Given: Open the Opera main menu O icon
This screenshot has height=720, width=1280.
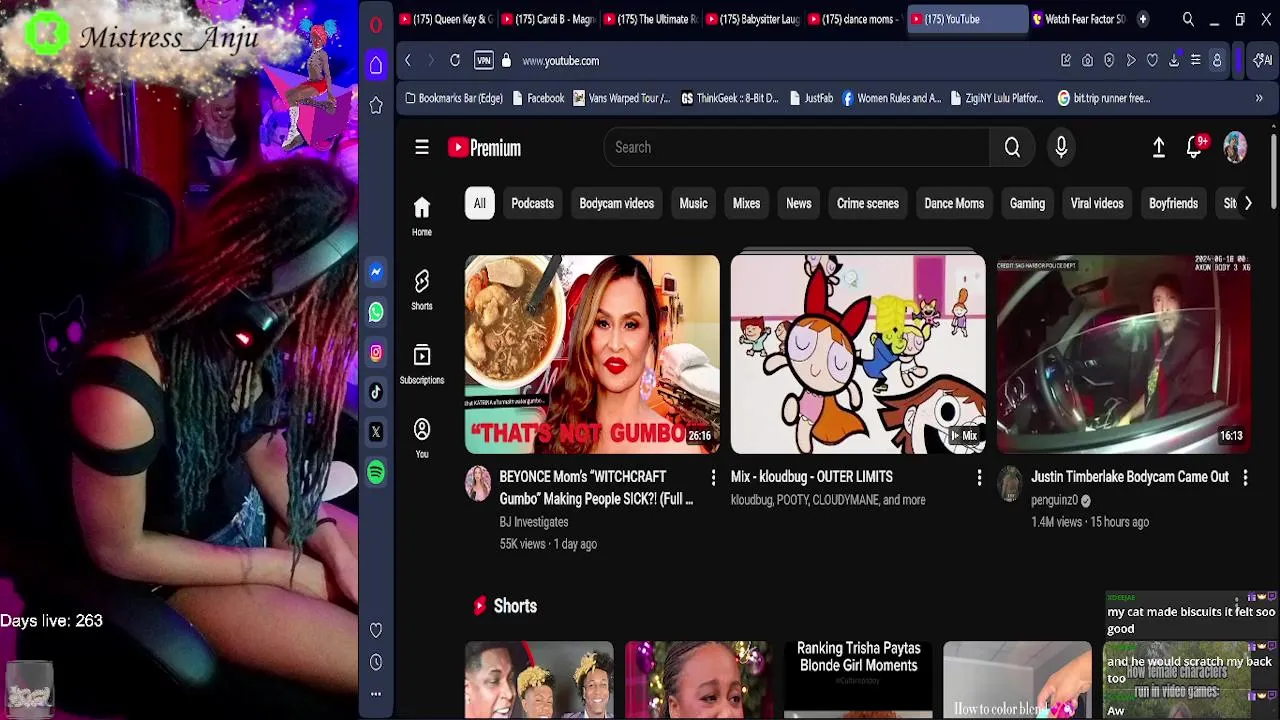Looking at the screenshot, I should coord(376,25).
